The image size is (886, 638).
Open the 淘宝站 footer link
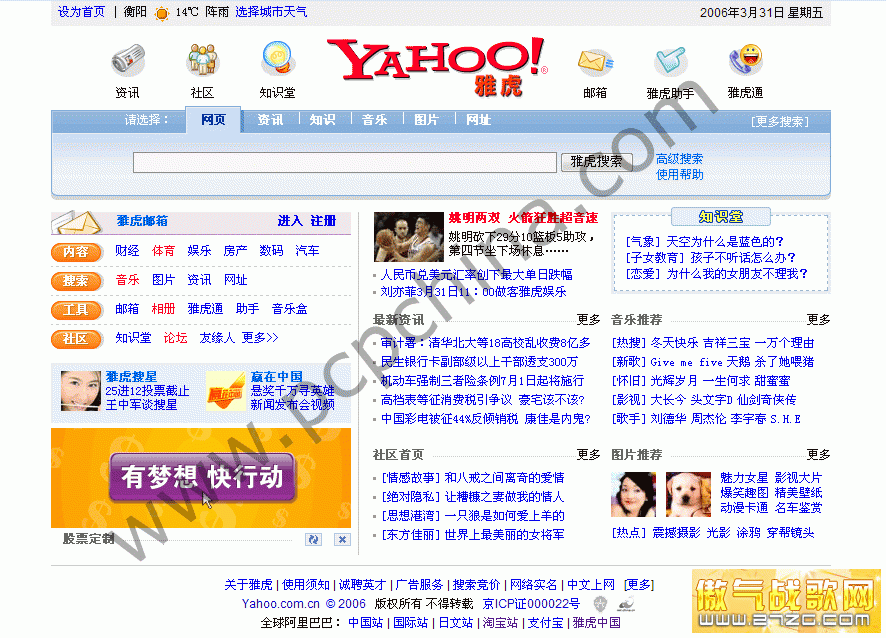tap(500, 623)
